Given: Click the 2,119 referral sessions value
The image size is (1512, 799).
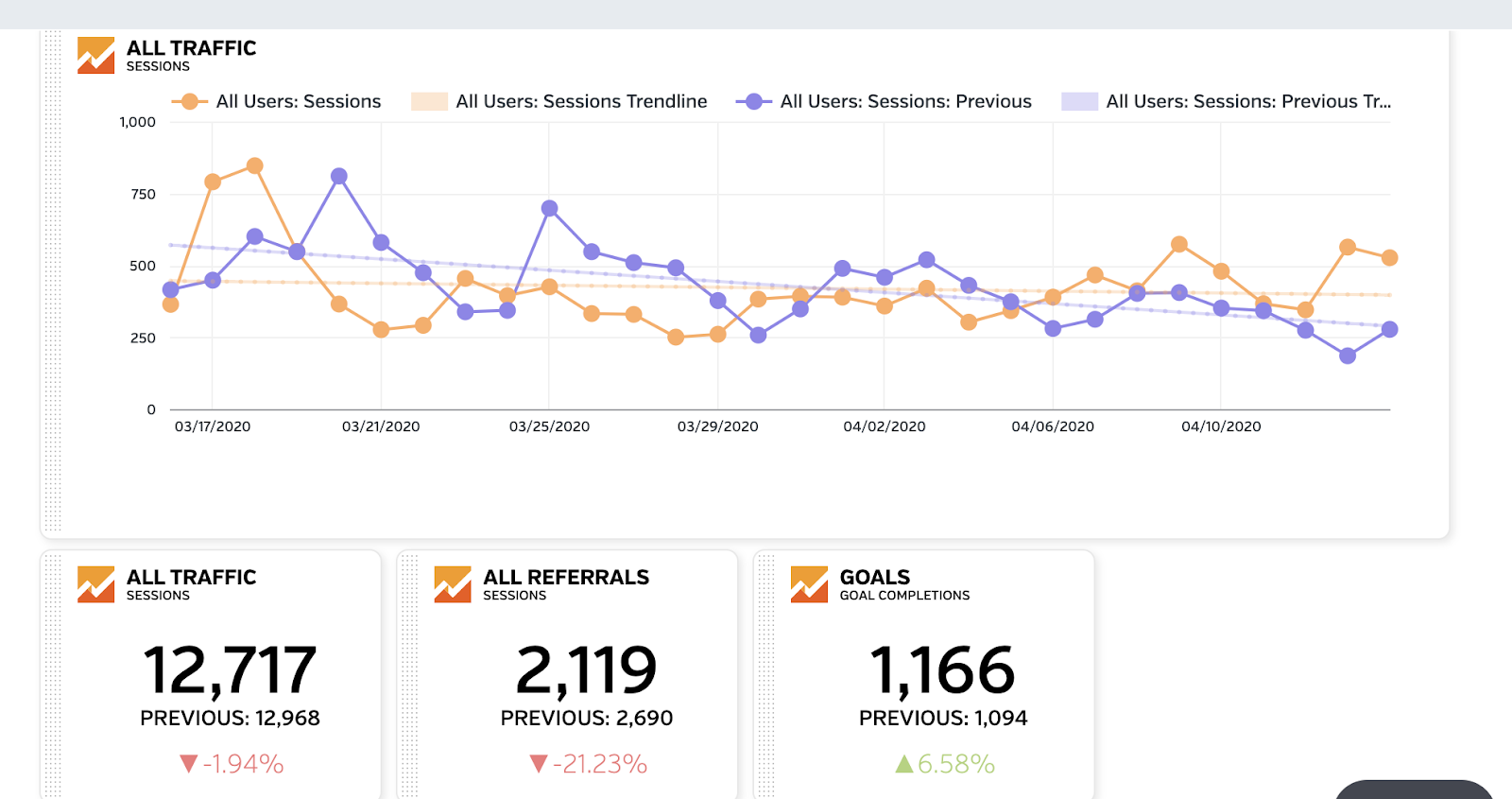Looking at the screenshot, I should [x=586, y=670].
